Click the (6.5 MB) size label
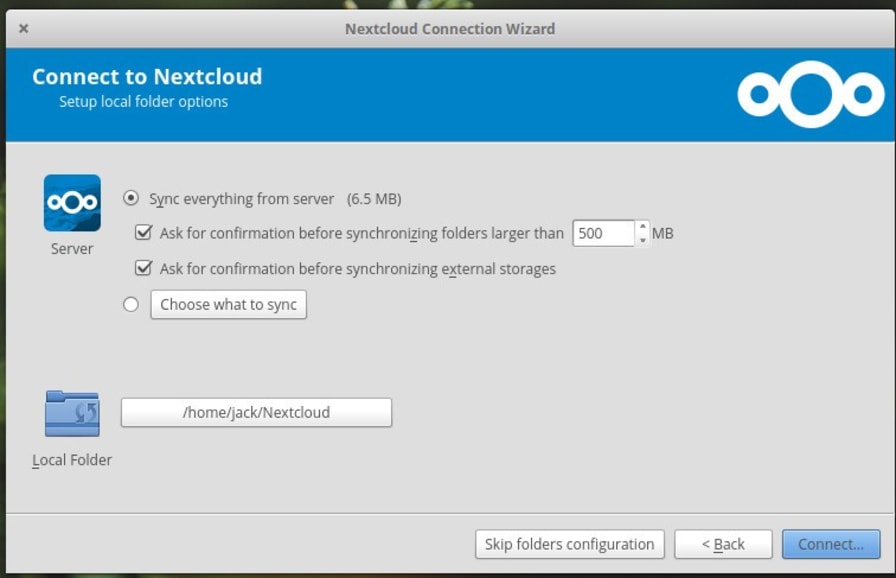The width and height of the screenshot is (896, 578). (374, 199)
